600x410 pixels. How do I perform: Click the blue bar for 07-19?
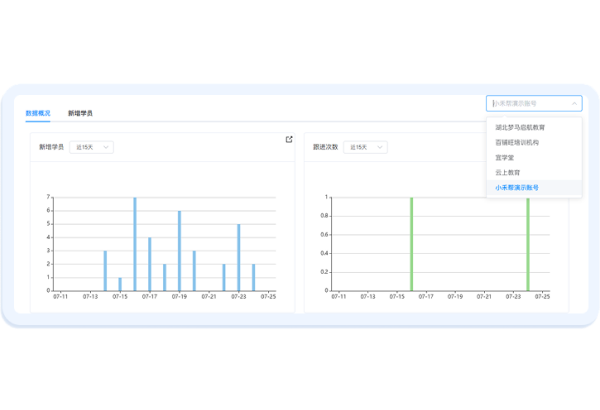coord(179,251)
